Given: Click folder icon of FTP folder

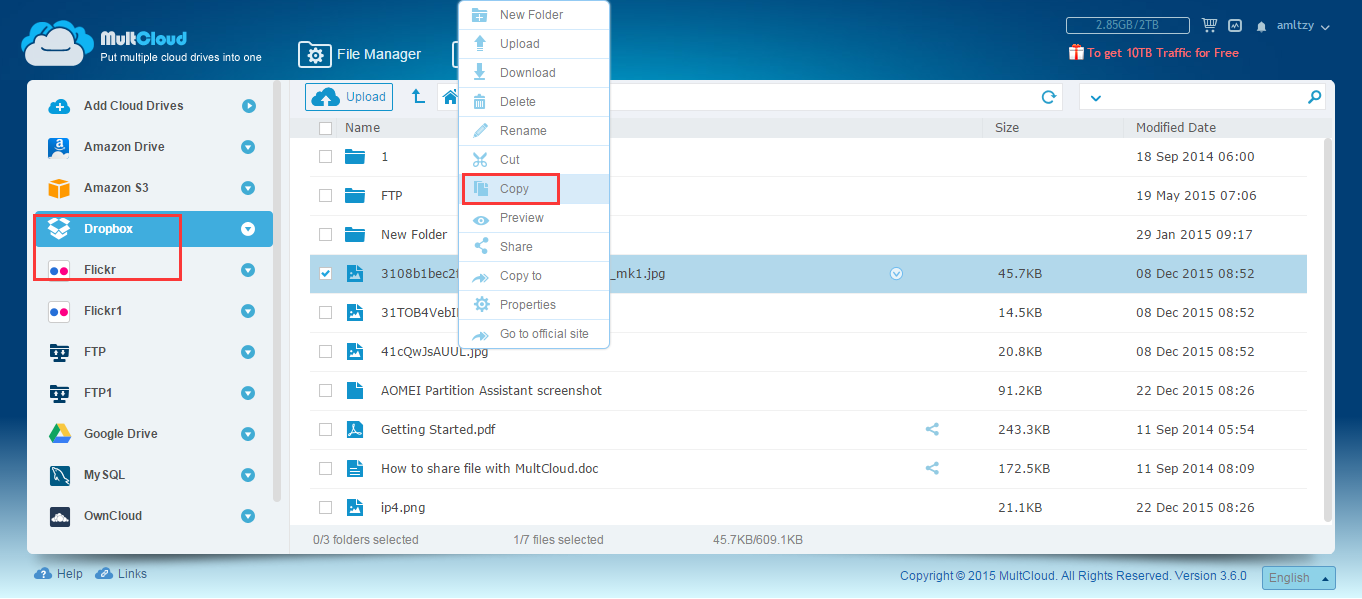Looking at the screenshot, I should (x=354, y=196).
